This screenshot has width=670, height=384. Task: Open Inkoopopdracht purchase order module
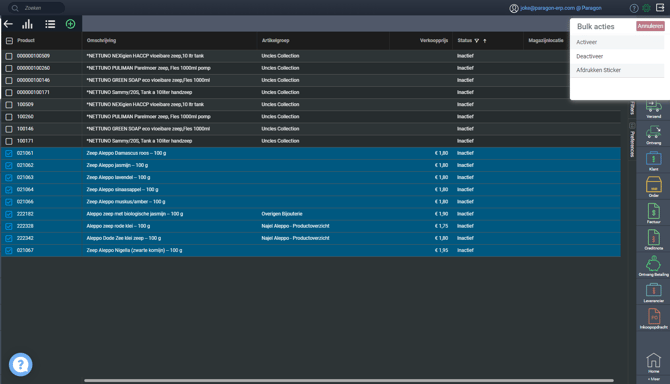click(653, 319)
